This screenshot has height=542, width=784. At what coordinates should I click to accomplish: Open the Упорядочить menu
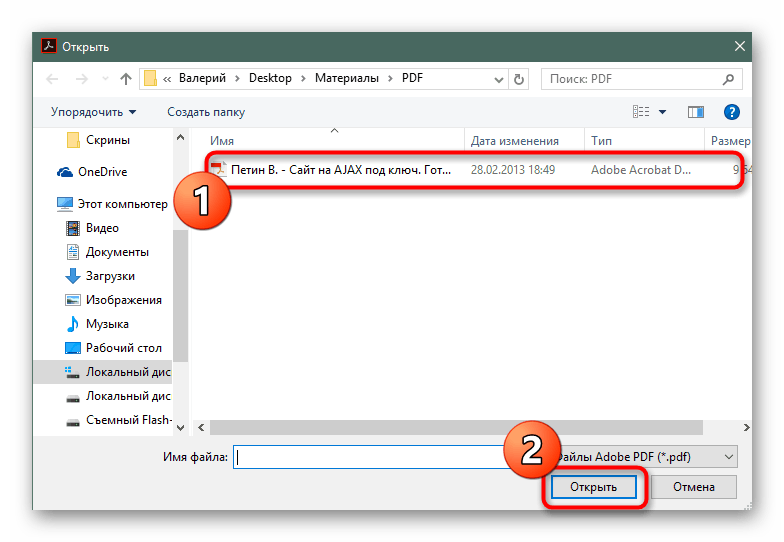coord(93,112)
